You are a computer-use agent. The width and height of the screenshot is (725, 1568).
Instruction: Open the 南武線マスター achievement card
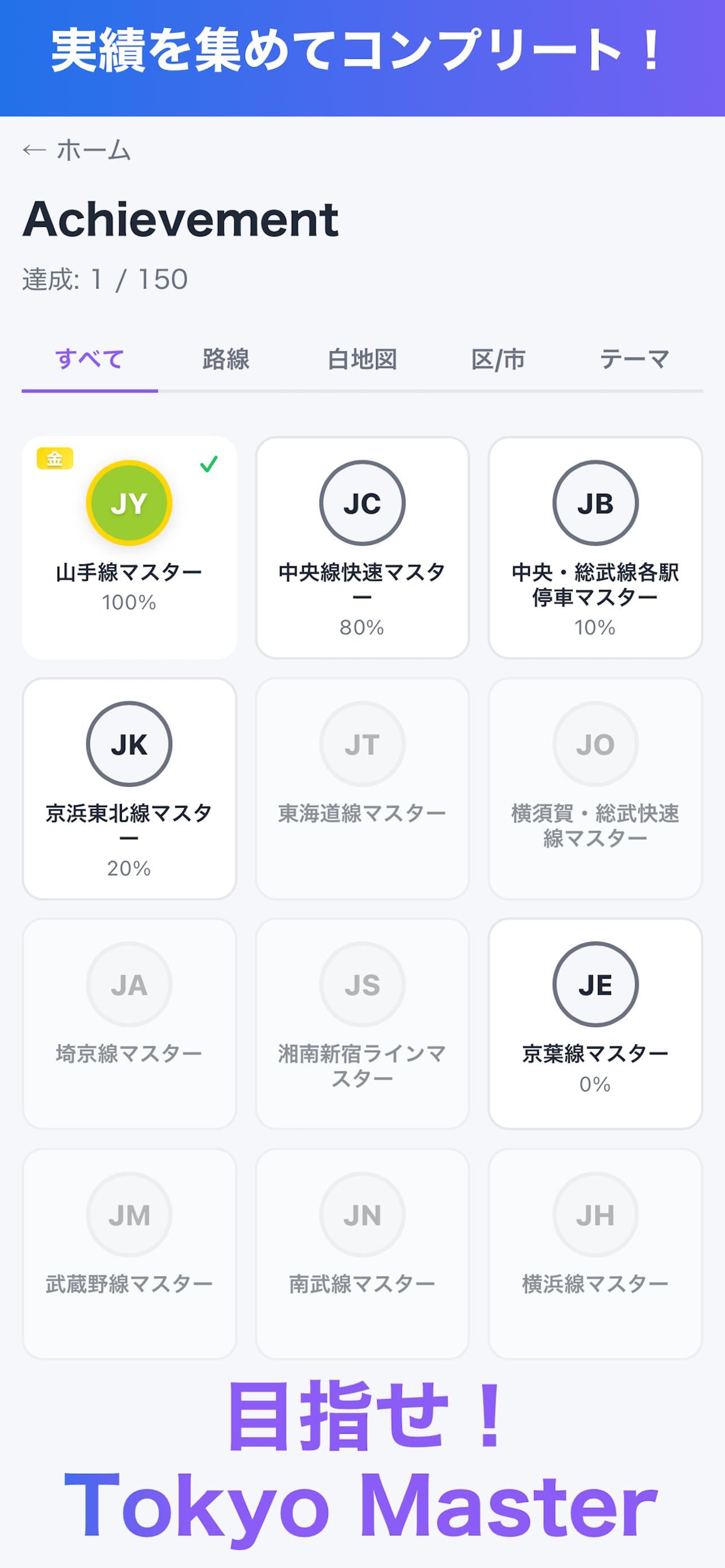tap(362, 1254)
